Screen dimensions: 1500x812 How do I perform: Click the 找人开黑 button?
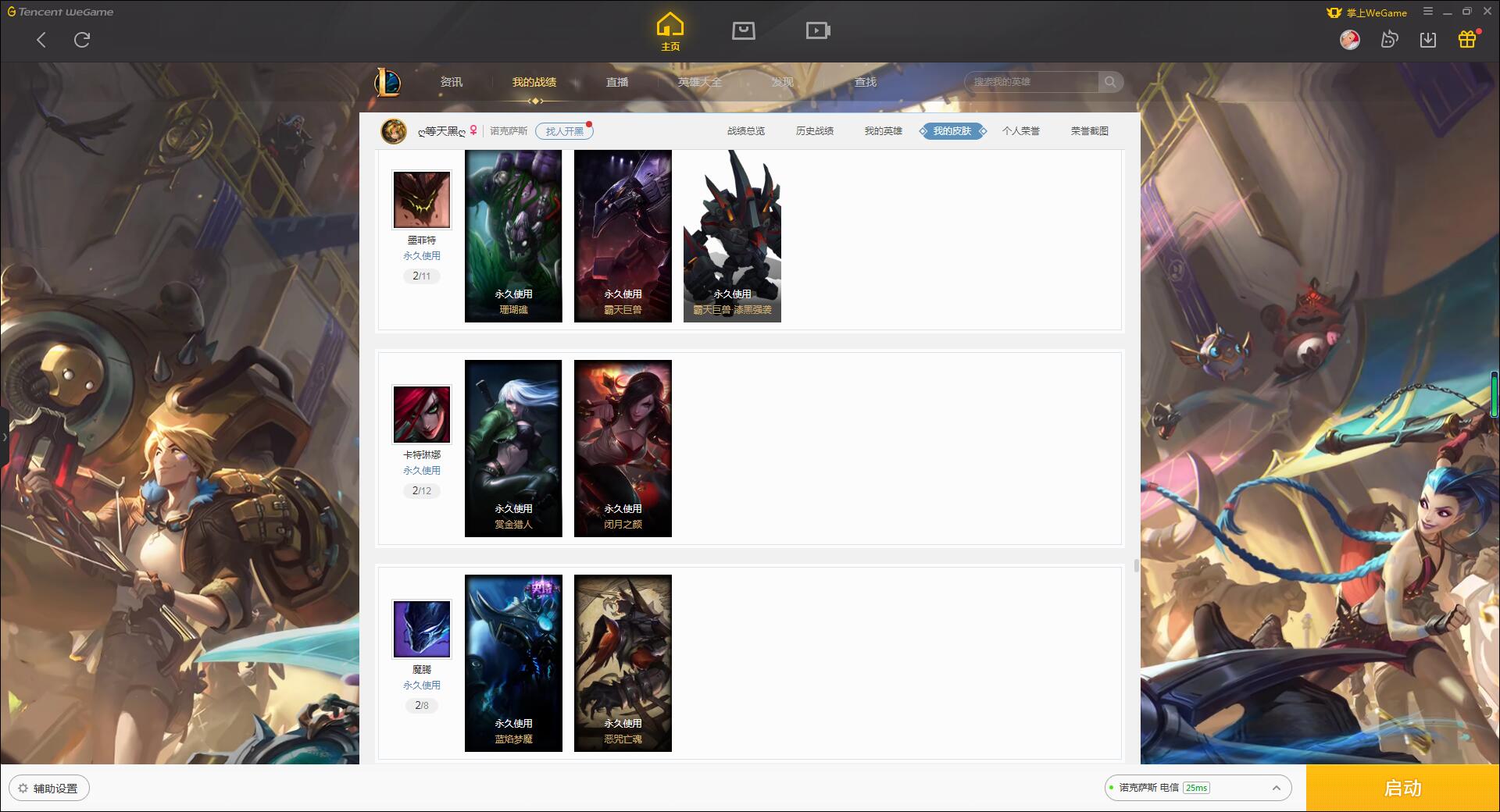(x=564, y=131)
